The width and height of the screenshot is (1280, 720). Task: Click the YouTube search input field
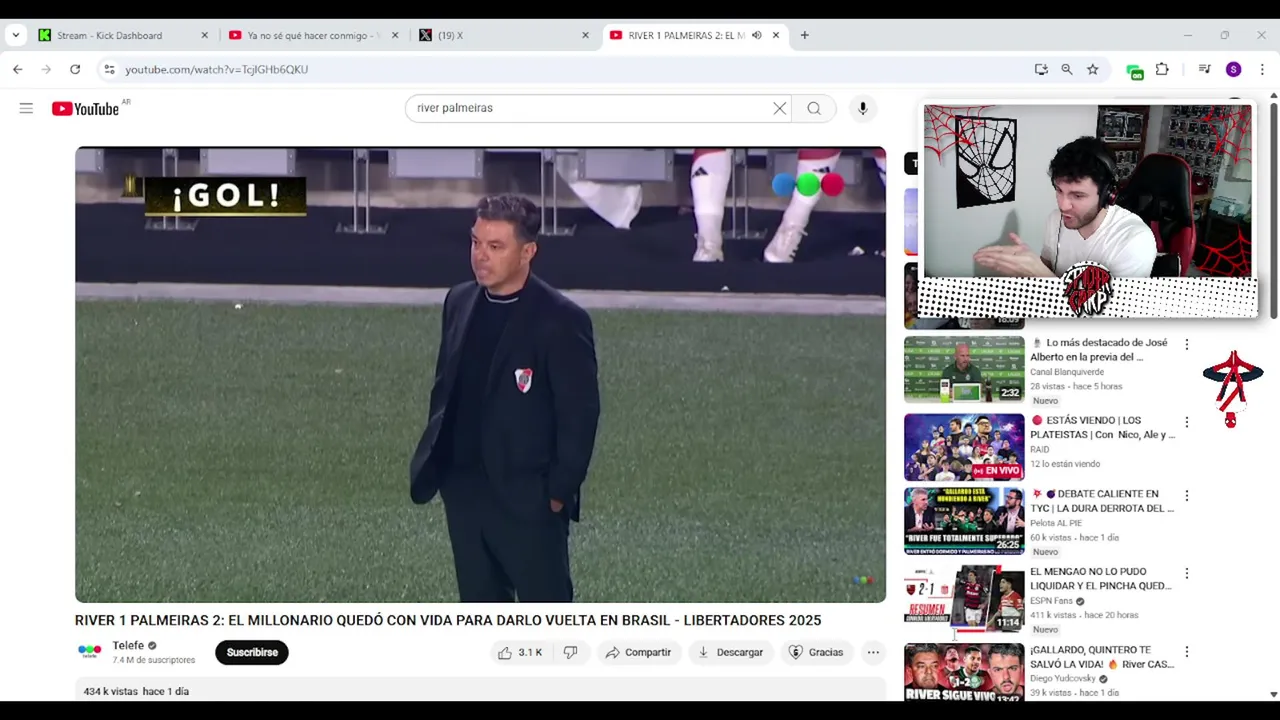(x=590, y=108)
